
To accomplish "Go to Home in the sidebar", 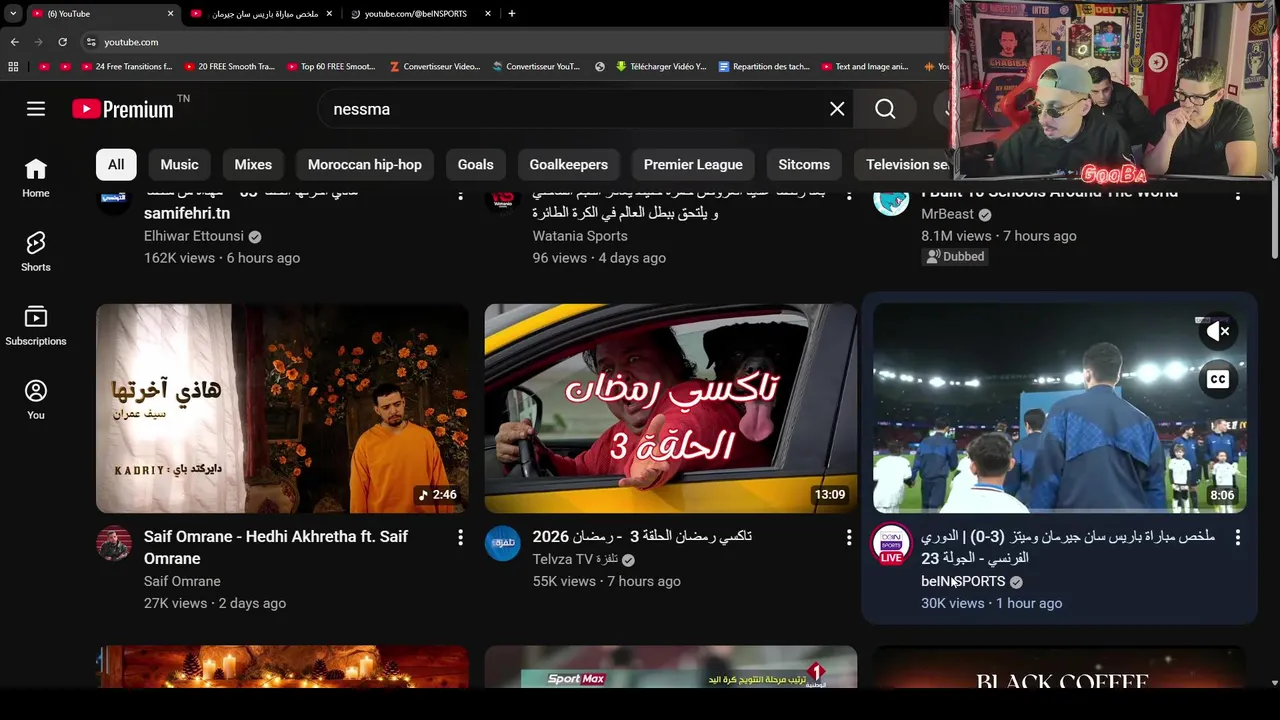I will click(x=36, y=178).
